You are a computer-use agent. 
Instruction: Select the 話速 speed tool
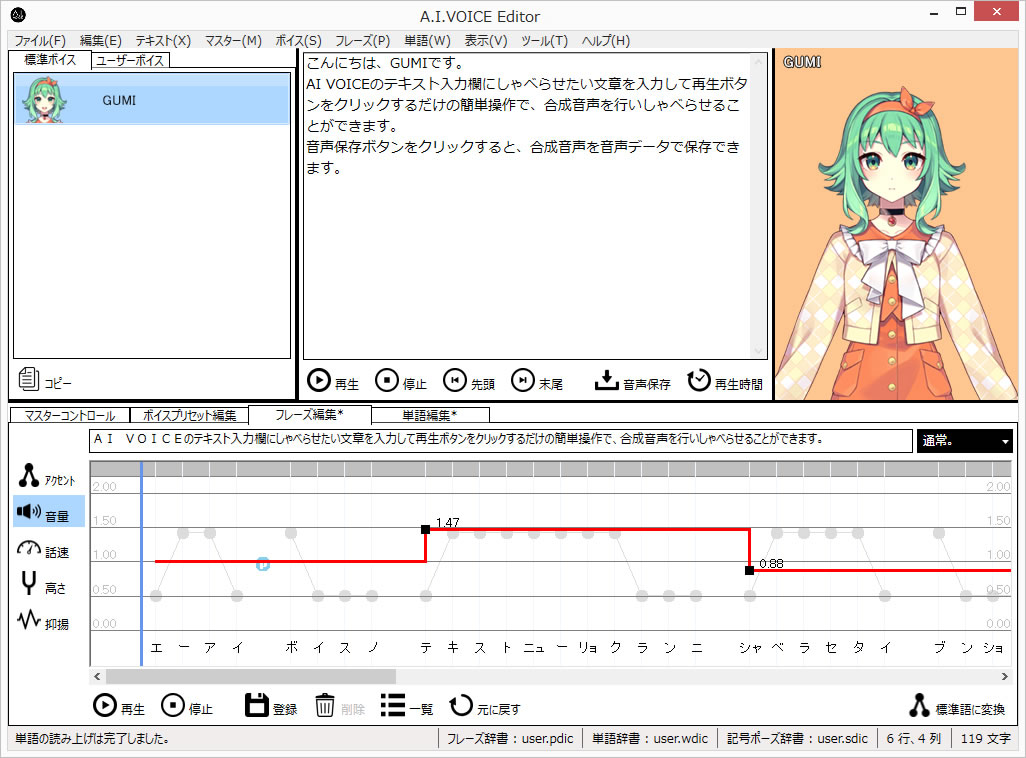click(43, 549)
